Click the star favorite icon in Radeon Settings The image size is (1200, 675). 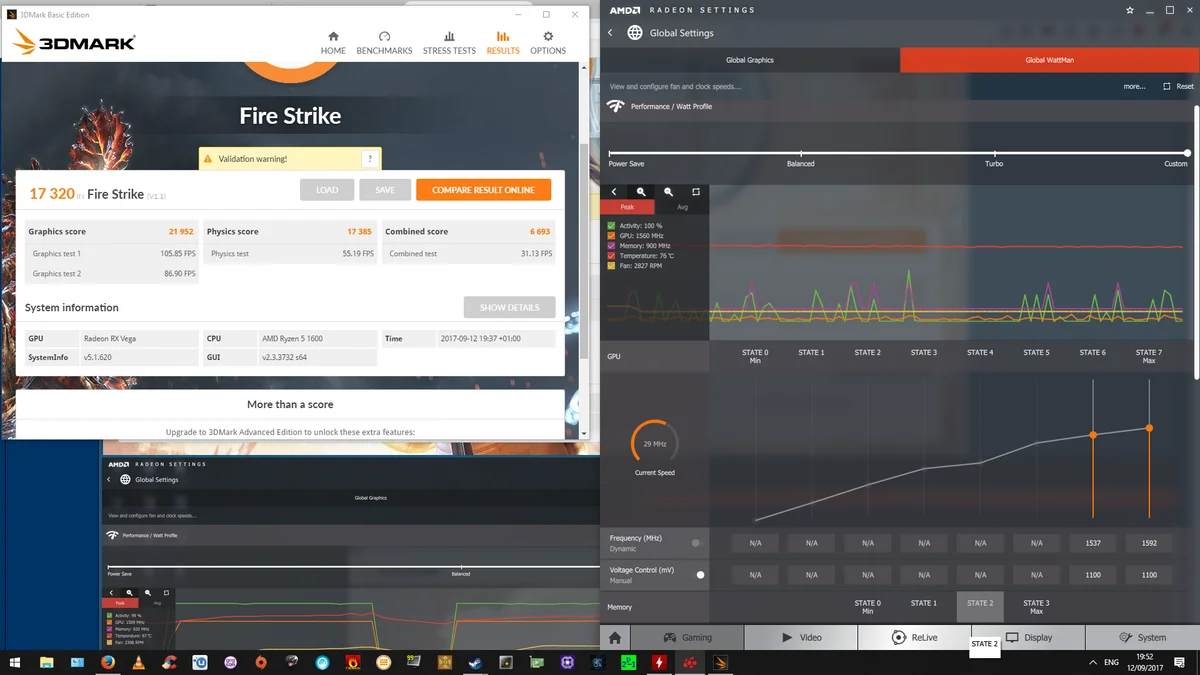coord(1130,11)
